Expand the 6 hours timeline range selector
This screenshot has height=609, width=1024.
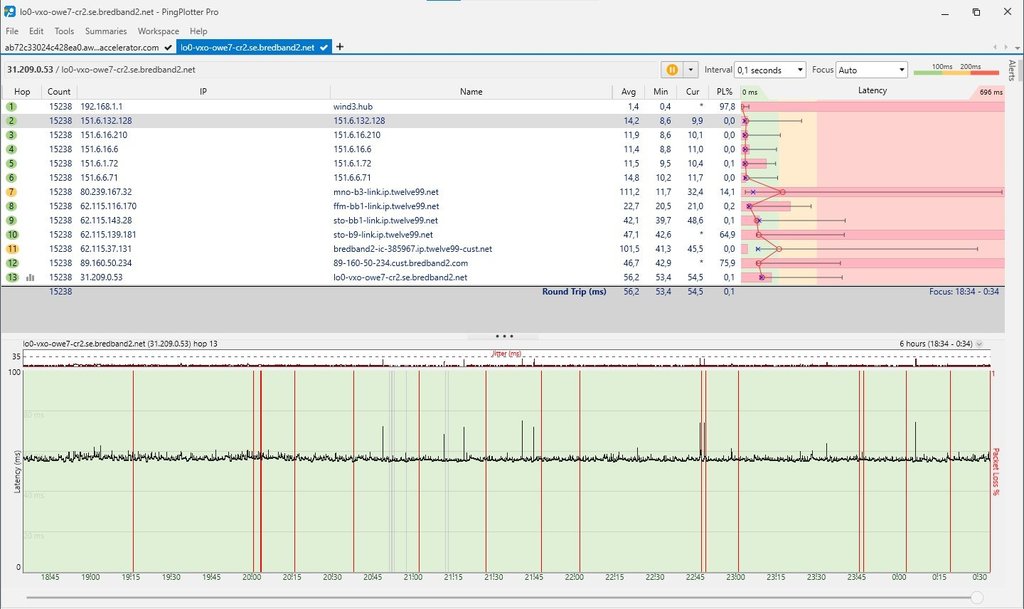[x=979, y=344]
